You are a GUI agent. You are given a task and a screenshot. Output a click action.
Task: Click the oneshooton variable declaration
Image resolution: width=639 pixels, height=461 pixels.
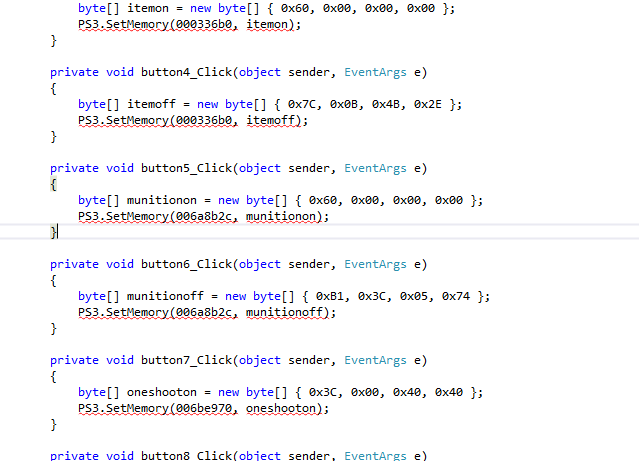162,393
